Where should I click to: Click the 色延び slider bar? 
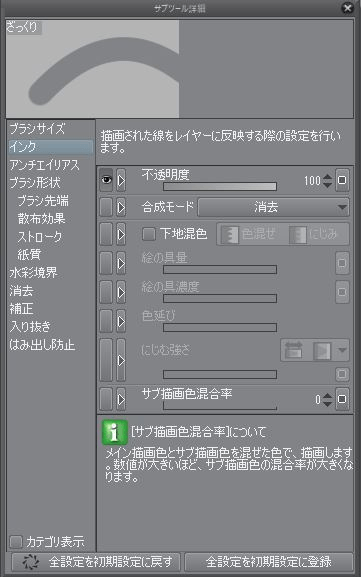[x=220, y=327]
